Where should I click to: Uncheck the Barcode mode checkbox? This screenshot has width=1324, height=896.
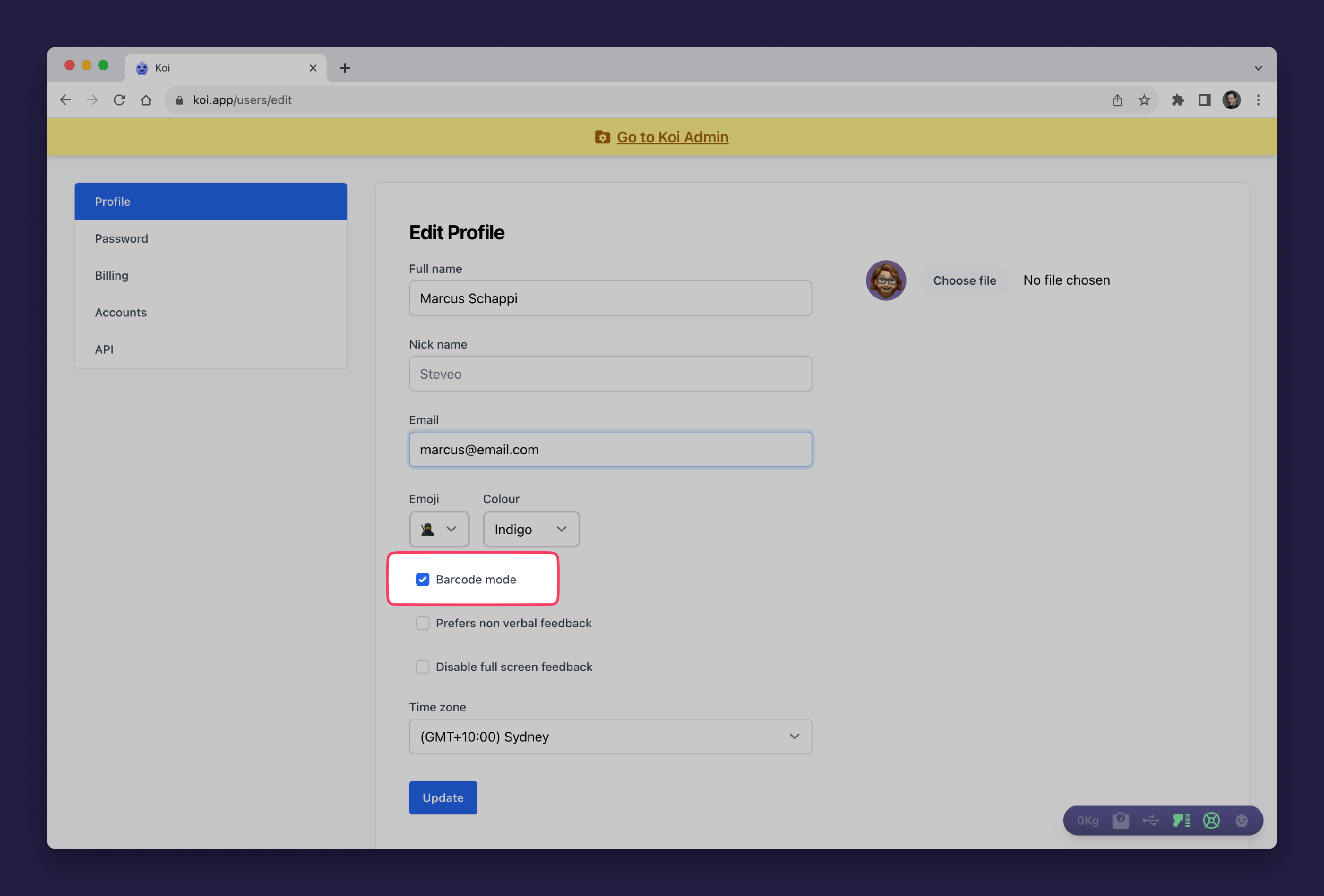tap(422, 579)
